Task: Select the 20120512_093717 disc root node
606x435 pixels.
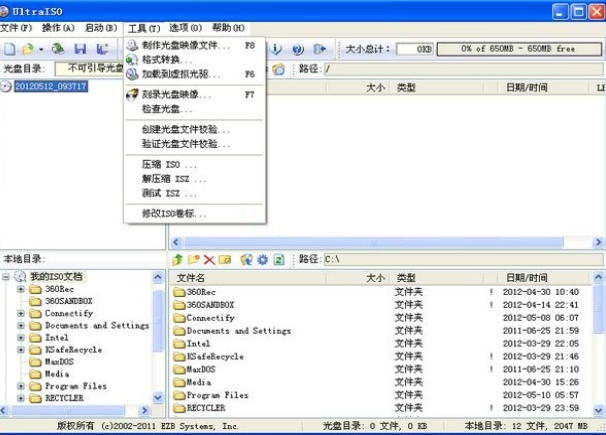Action: (x=51, y=86)
